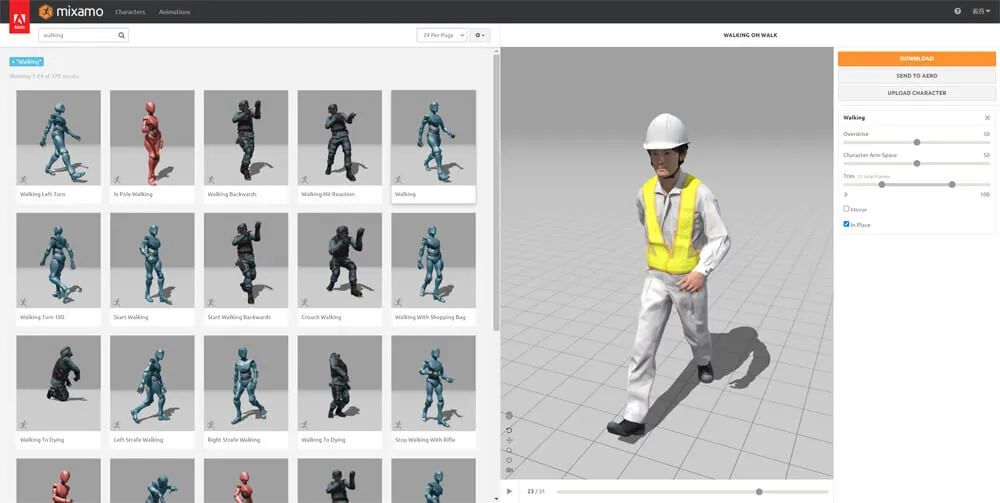Click the Overdrive slider handle
1000x503 pixels.
(x=917, y=142)
